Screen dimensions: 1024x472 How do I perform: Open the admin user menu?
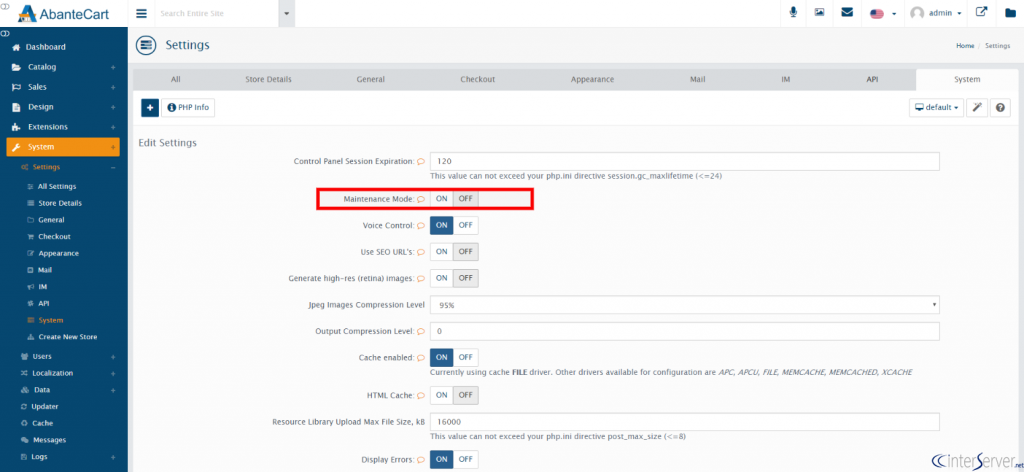click(x=936, y=14)
